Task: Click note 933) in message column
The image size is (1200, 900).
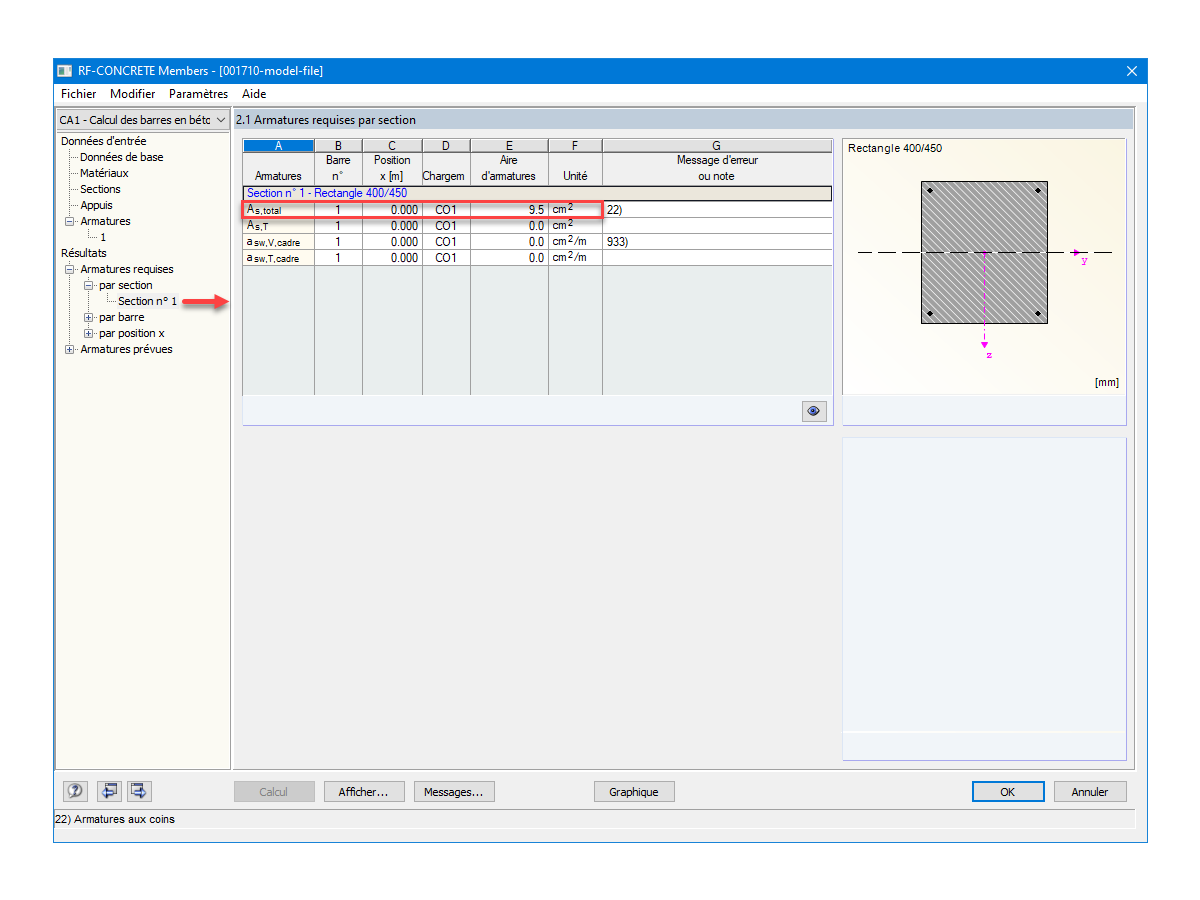Action: point(717,242)
